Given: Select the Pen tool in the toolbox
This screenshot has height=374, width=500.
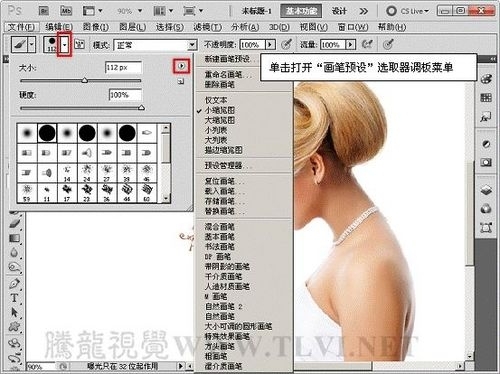Looking at the screenshot, I should point(14,283).
